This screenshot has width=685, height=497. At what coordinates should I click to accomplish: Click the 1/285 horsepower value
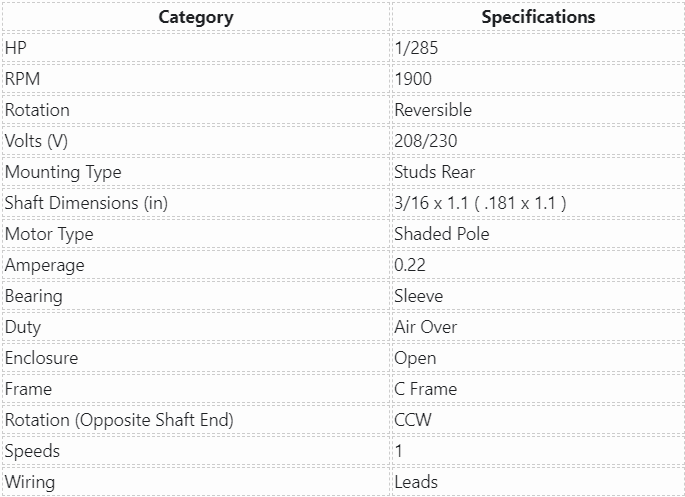click(x=418, y=48)
